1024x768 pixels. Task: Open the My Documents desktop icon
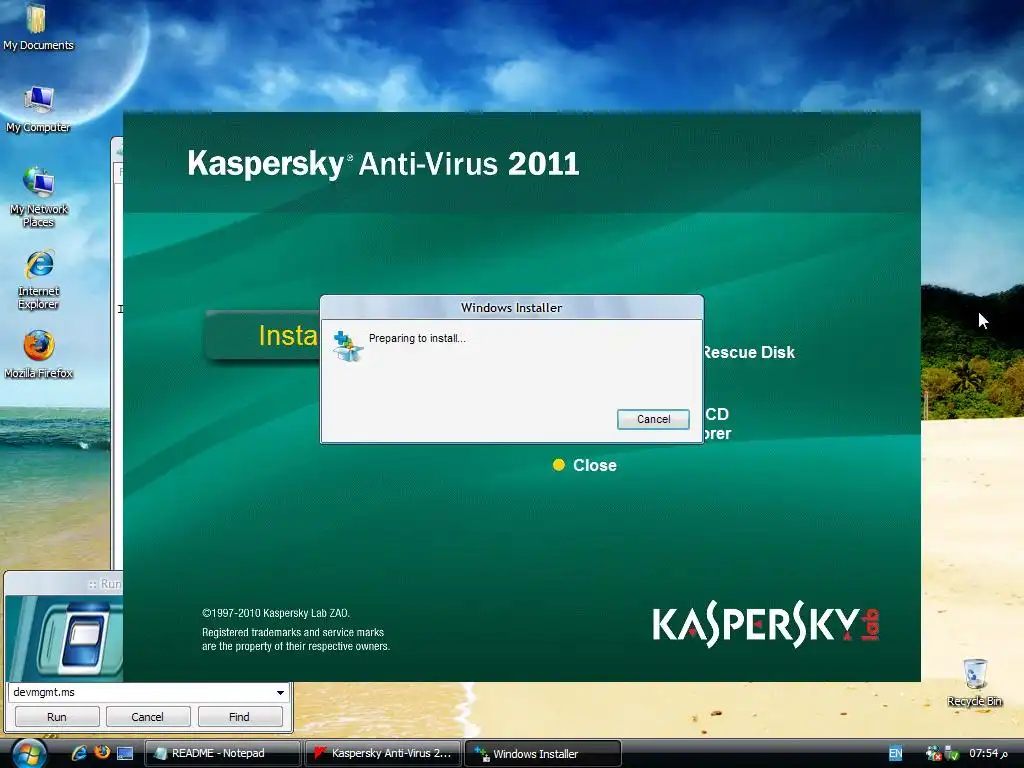(x=38, y=27)
